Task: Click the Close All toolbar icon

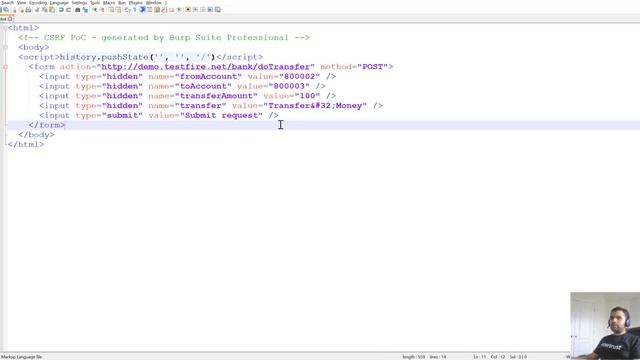Action: click(x=21, y=9)
